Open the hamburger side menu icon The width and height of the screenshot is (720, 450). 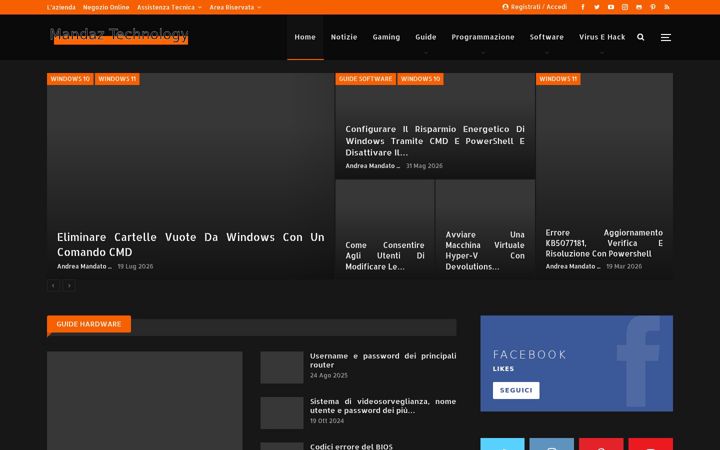[666, 38]
